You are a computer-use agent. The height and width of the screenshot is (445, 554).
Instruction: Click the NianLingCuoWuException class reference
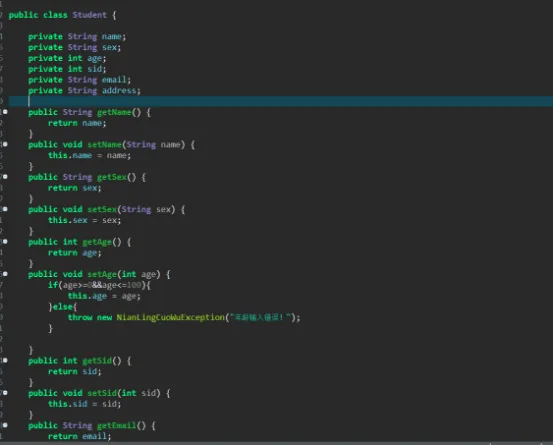click(170, 317)
